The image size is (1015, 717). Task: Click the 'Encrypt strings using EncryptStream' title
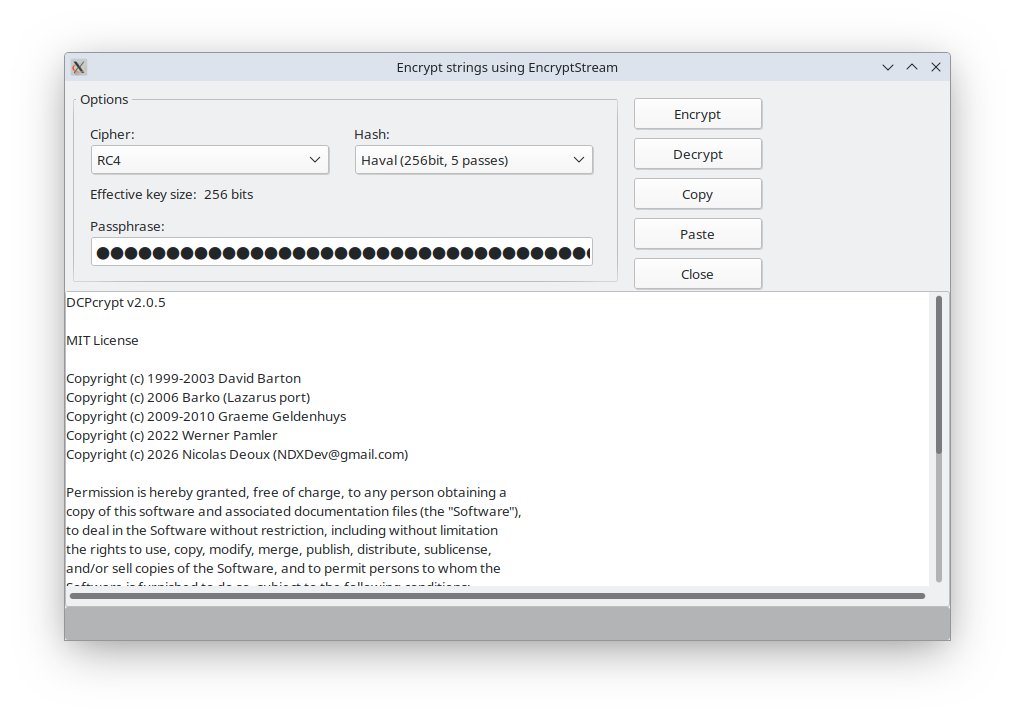pos(508,67)
